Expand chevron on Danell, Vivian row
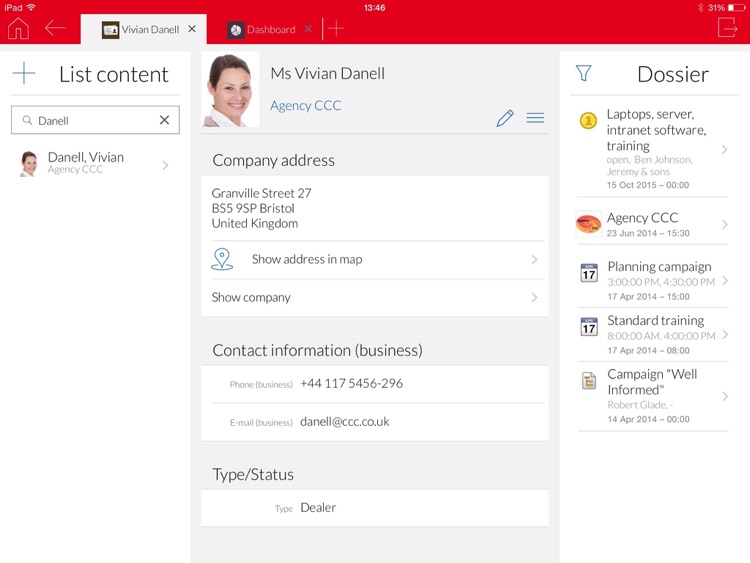The height and width of the screenshot is (563, 750). 165,165
